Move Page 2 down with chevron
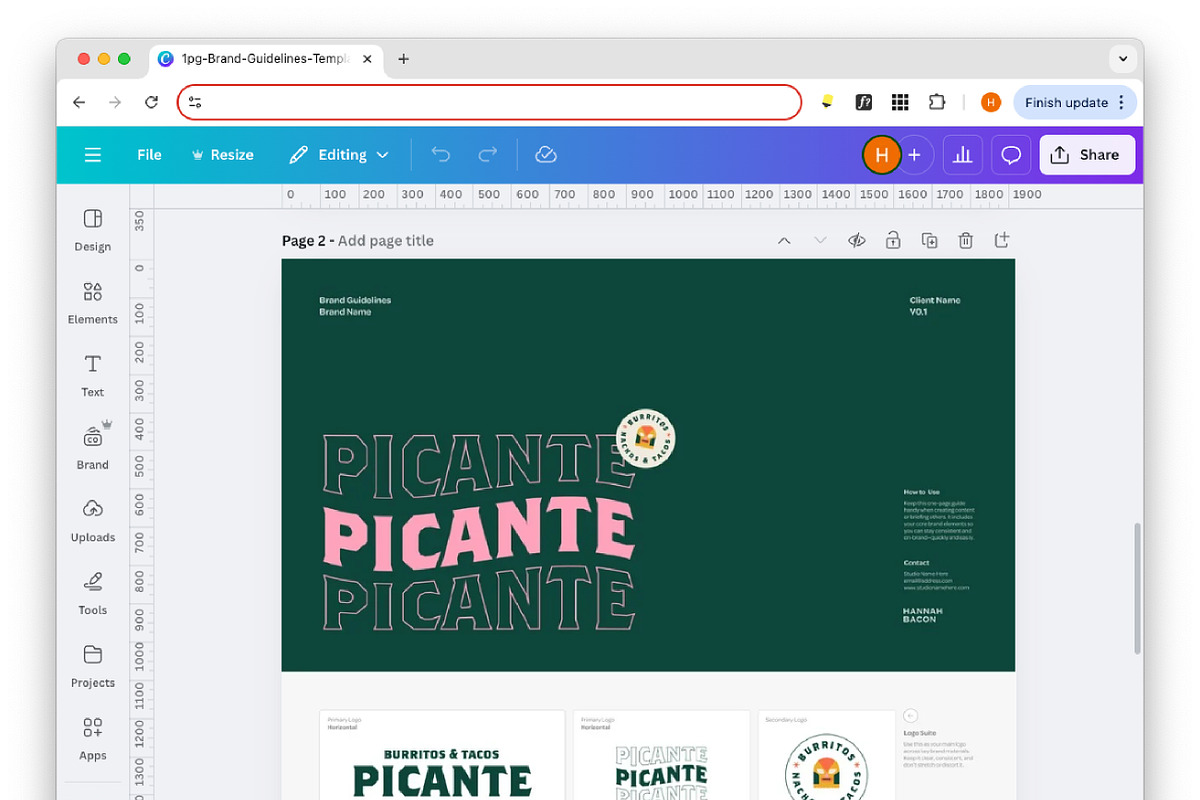The width and height of the screenshot is (1200, 800). [x=820, y=241]
